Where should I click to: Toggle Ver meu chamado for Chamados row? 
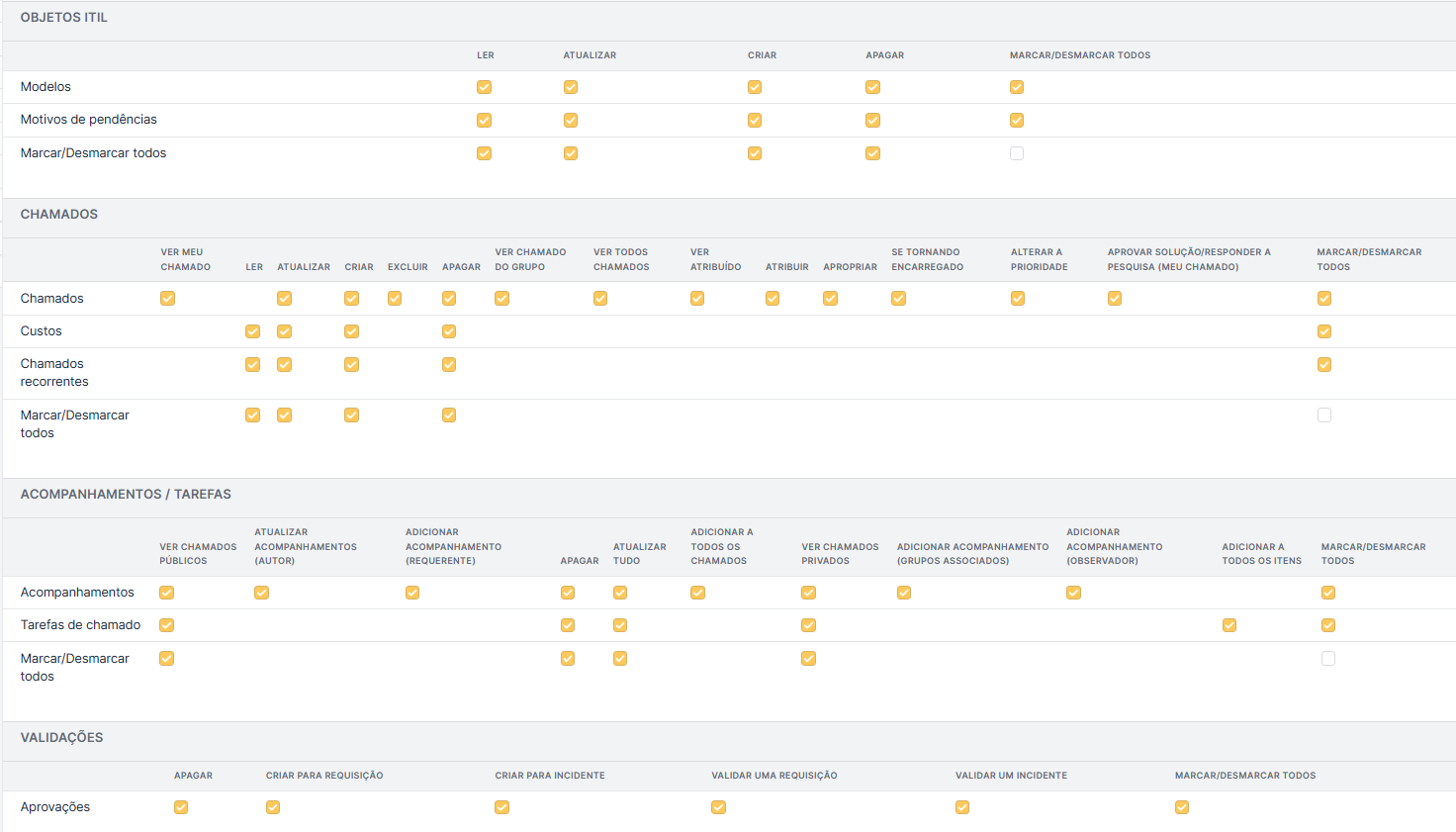pyautogui.click(x=168, y=298)
